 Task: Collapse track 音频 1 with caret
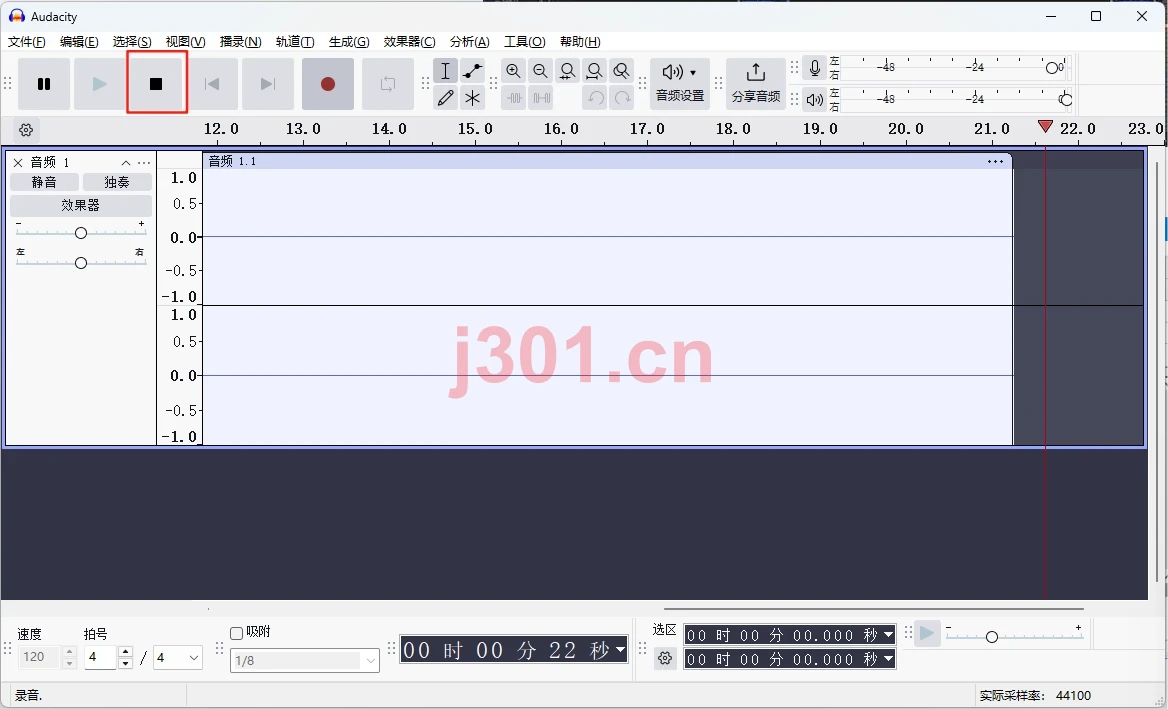pyautogui.click(x=126, y=162)
